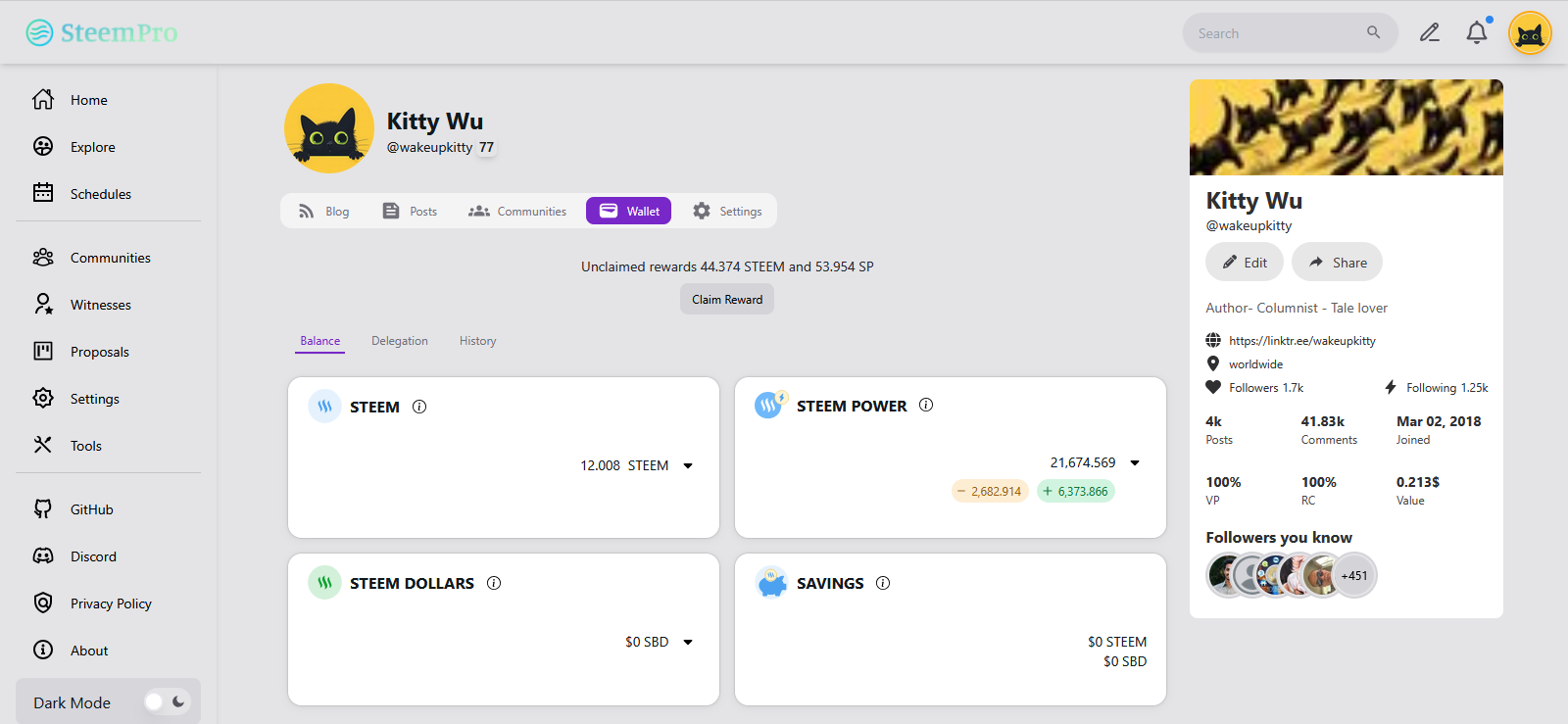Screen dimensions: 1568x724
Task: Click the Explore compass icon
Action: [x=43, y=147]
